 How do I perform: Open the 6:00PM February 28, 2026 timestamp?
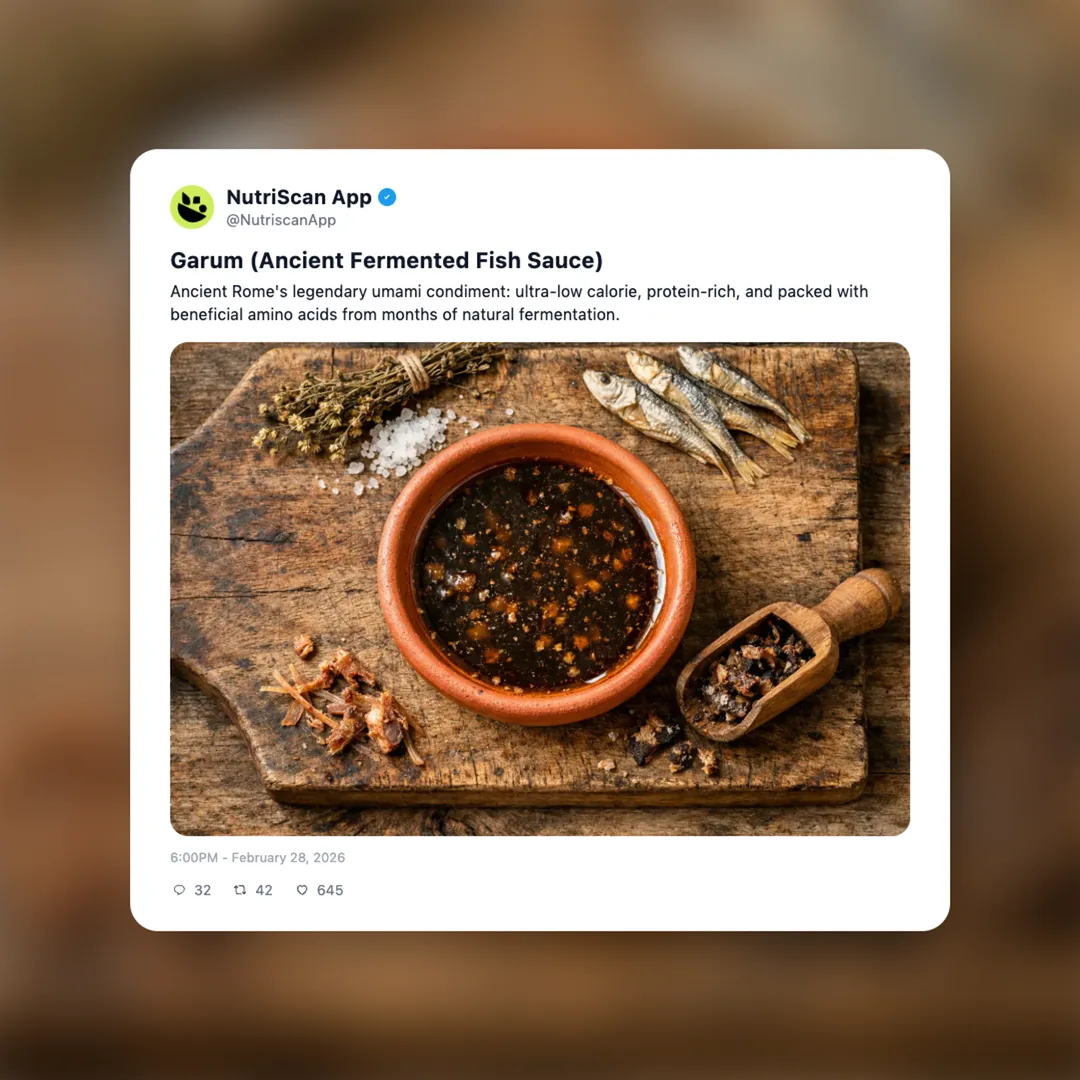point(258,858)
